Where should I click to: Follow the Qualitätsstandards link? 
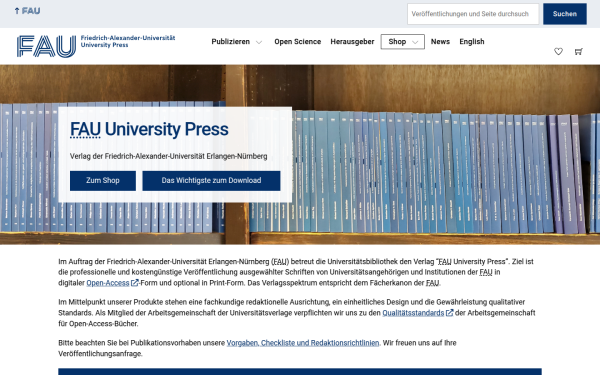(x=413, y=313)
